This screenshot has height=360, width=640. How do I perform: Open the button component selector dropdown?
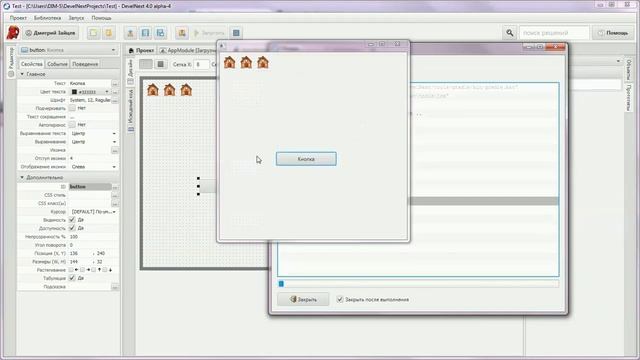[x=113, y=50]
